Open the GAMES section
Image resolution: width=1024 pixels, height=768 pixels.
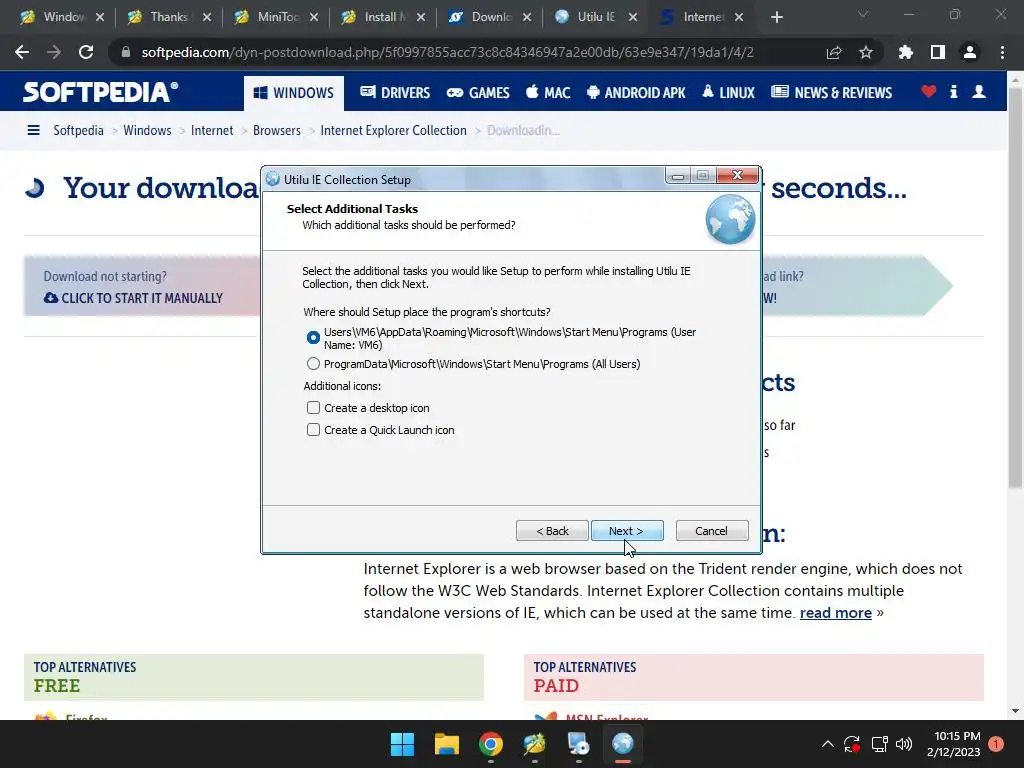coord(478,93)
